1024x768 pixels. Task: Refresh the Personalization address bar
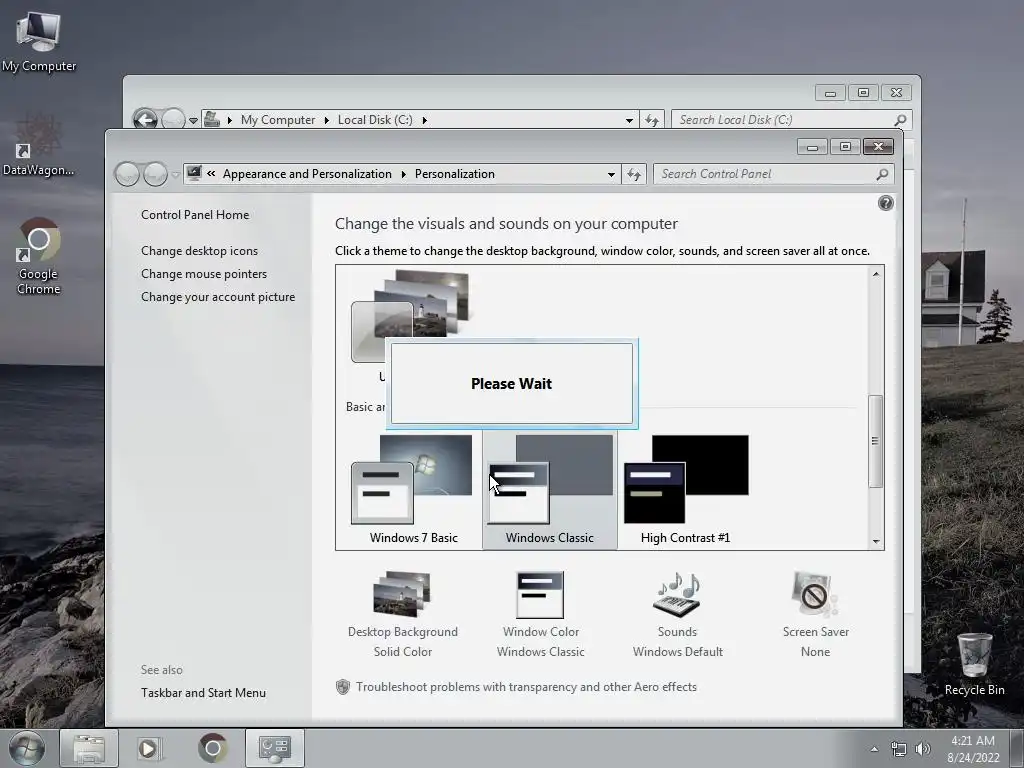(634, 174)
